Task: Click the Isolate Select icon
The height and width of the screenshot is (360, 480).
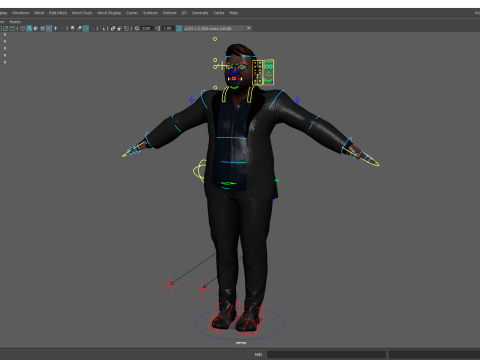Action: point(102,28)
